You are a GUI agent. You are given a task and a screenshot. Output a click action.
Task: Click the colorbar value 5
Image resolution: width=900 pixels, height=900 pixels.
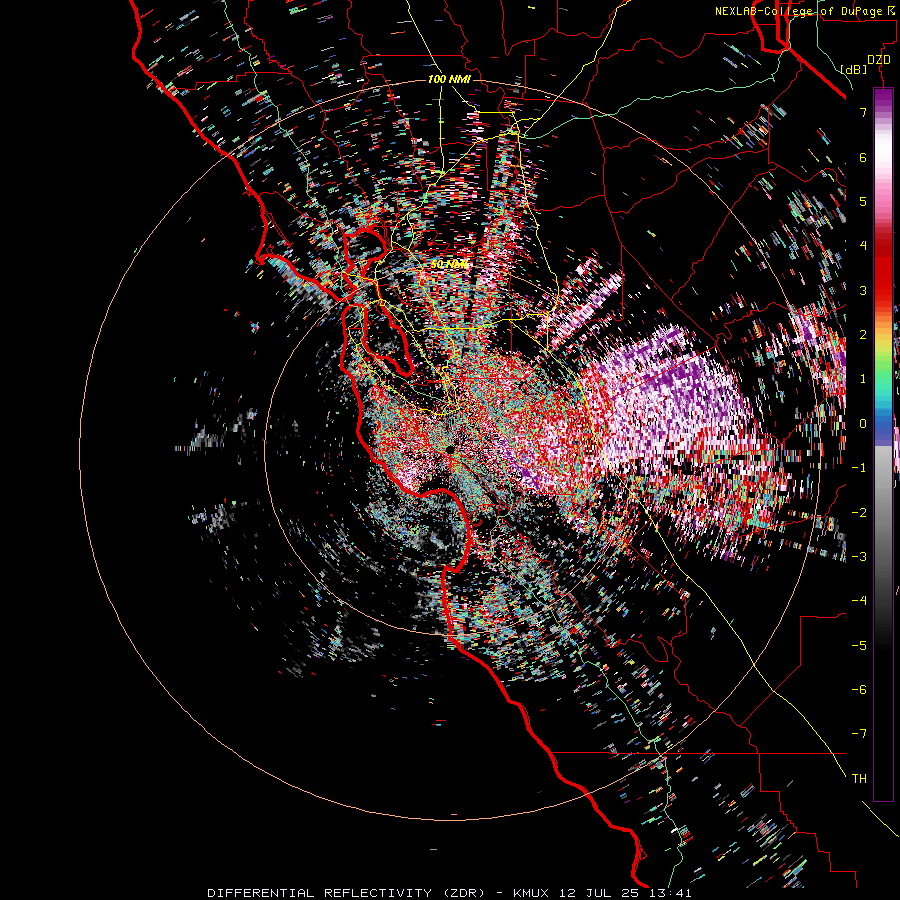pos(863,201)
